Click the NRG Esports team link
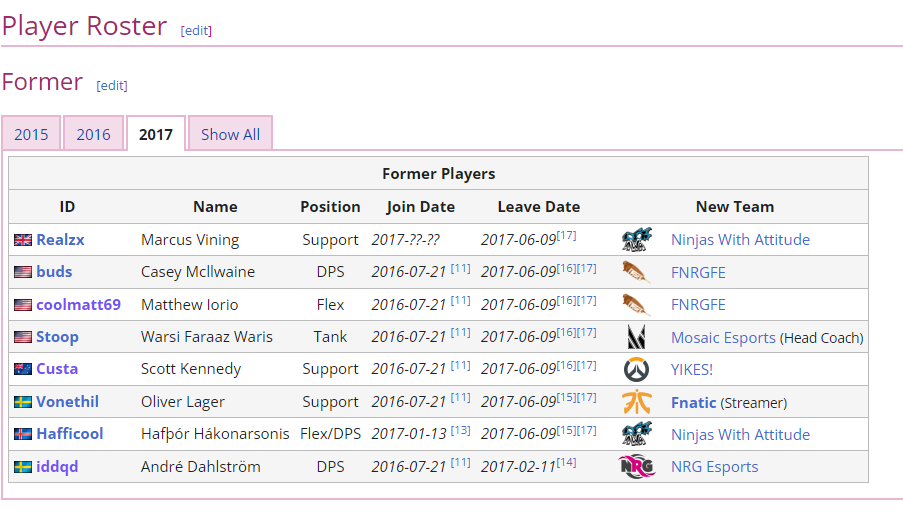Image resolution: width=903 pixels, height=513 pixels. click(x=714, y=467)
